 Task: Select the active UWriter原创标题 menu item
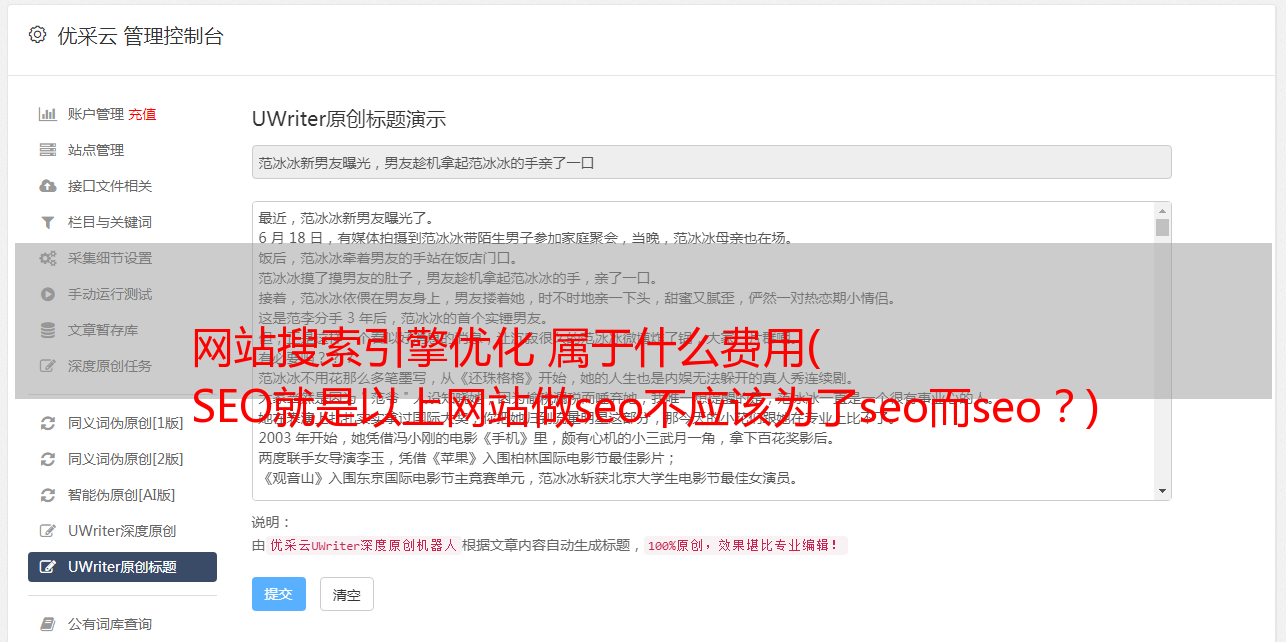[122, 567]
